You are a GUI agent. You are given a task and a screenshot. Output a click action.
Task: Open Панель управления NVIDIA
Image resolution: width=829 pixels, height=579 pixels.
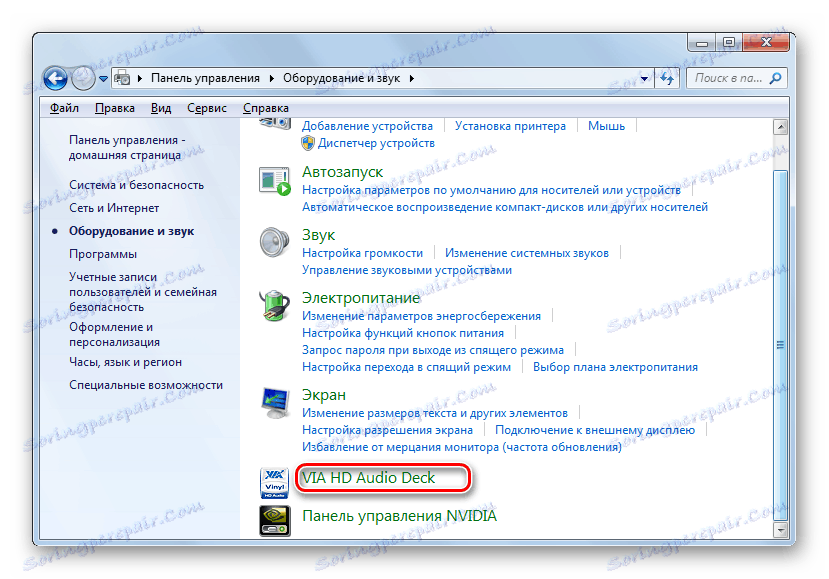pyautogui.click(x=399, y=516)
